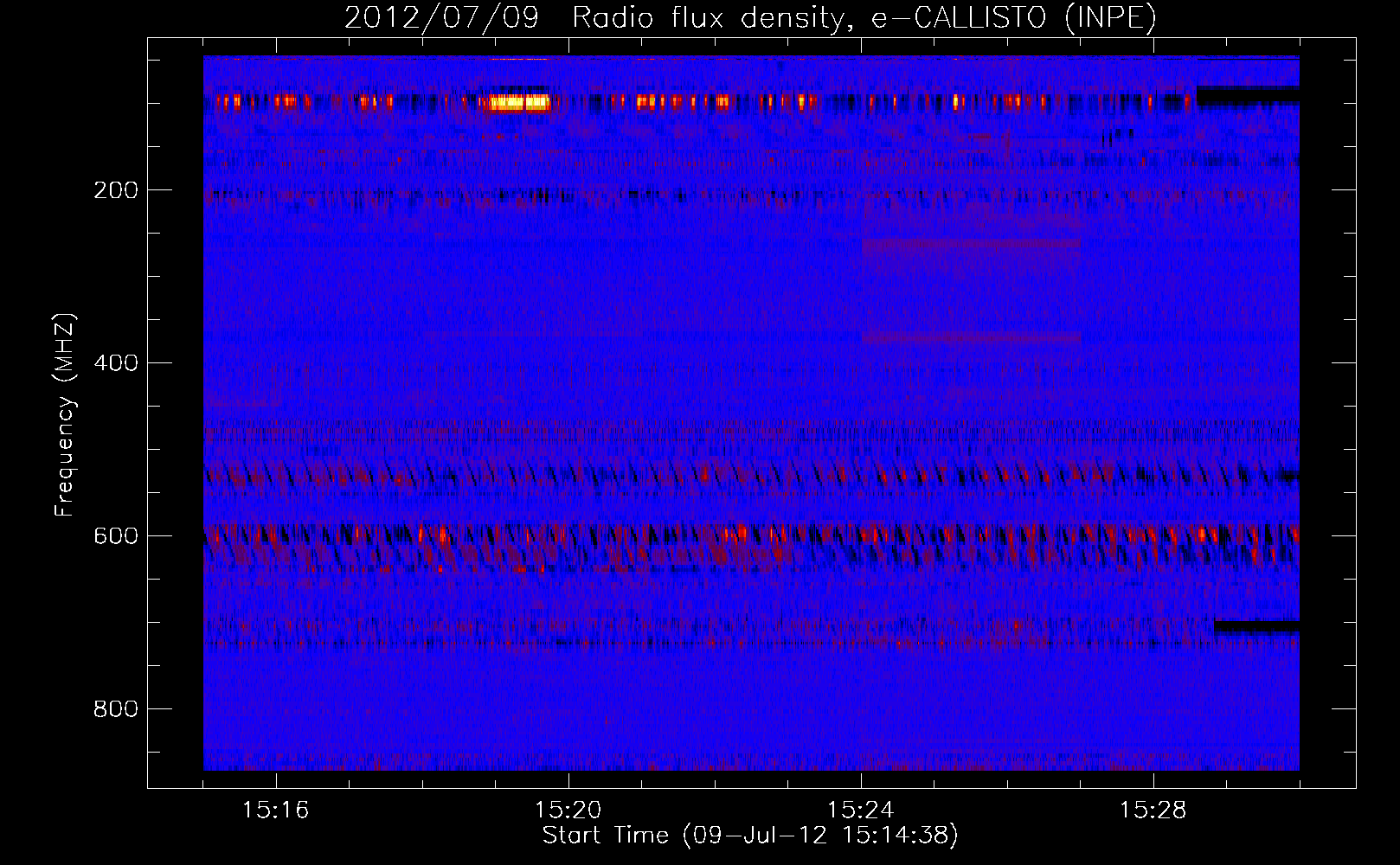The height and width of the screenshot is (865, 1400).
Task: Click the 400 frequency tick label
Action: click(116, 362)
